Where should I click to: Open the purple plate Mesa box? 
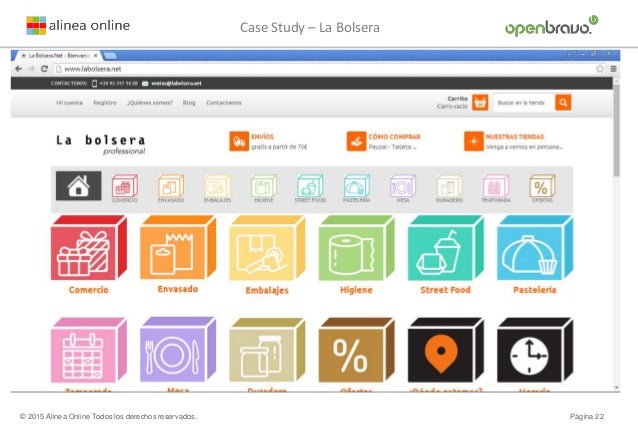(178, 350)
